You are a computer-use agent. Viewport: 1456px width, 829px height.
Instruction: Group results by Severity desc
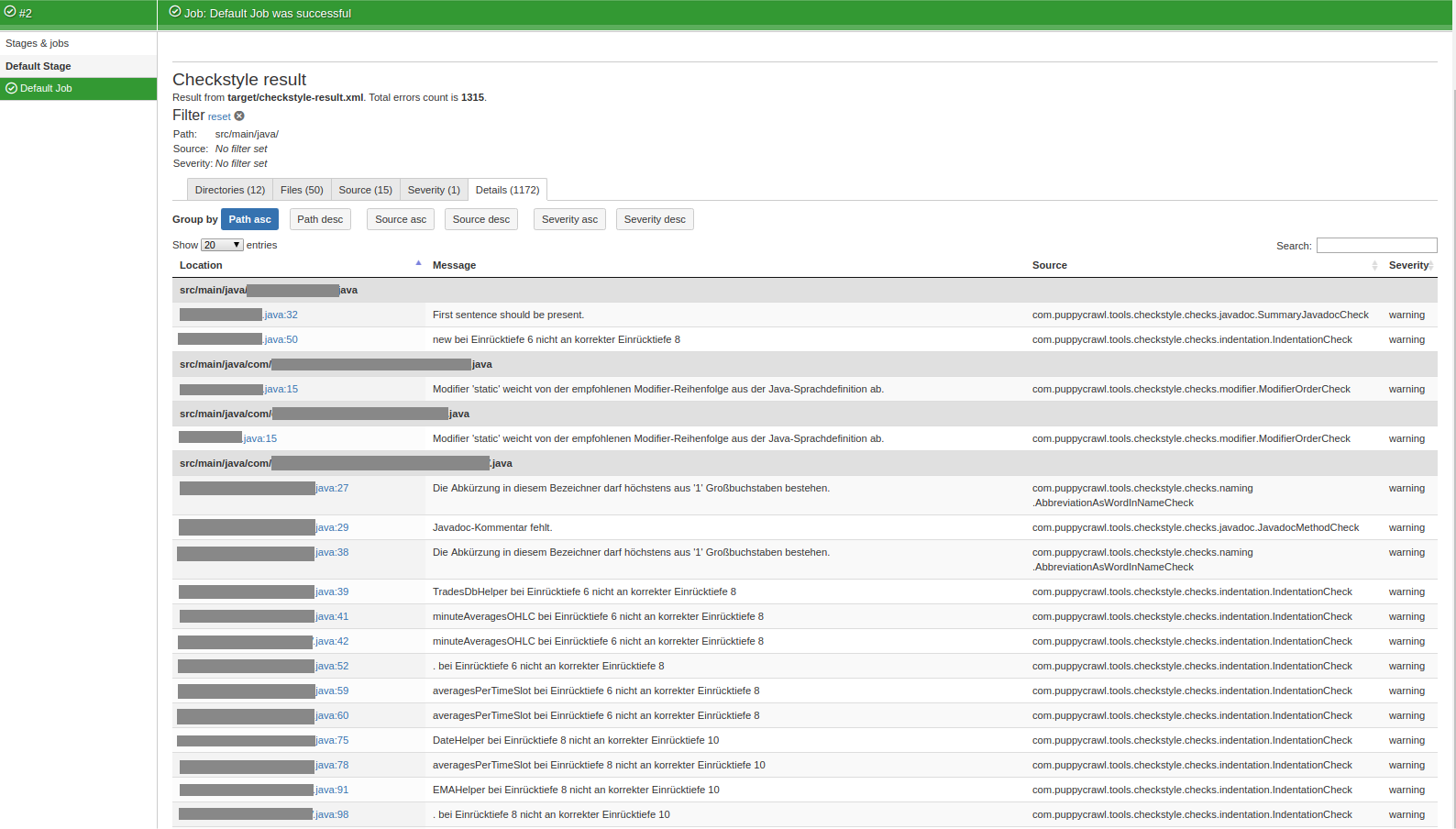pos(654,219)
